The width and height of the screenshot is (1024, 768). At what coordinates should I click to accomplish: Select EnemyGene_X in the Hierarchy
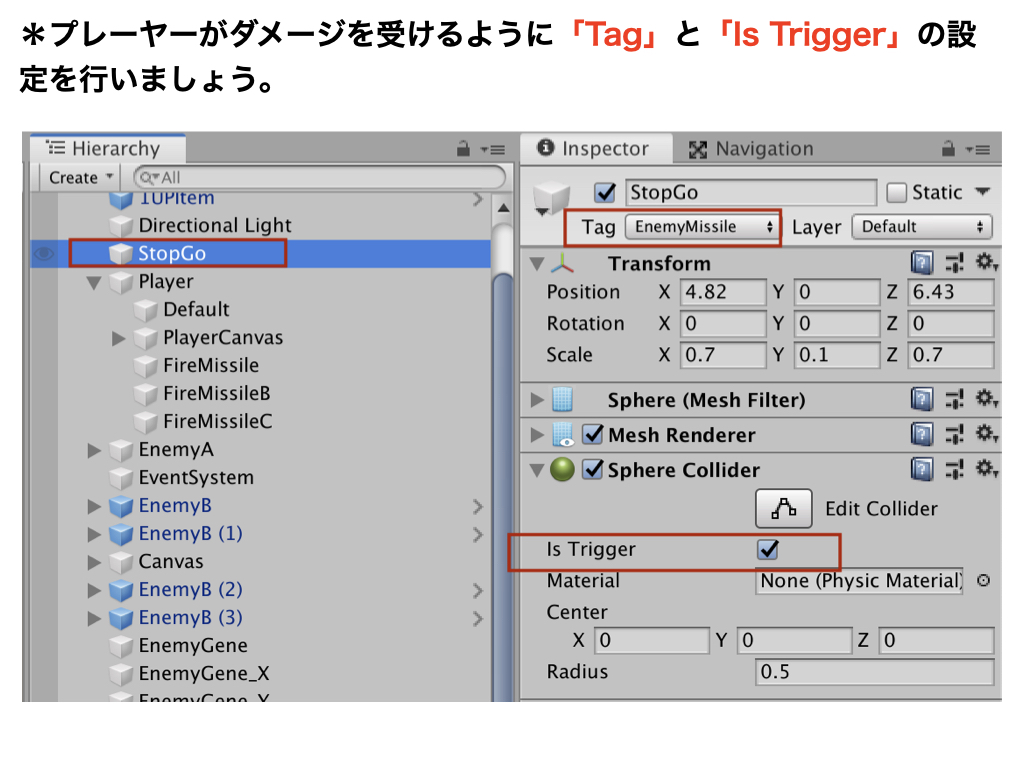point(204,674)
